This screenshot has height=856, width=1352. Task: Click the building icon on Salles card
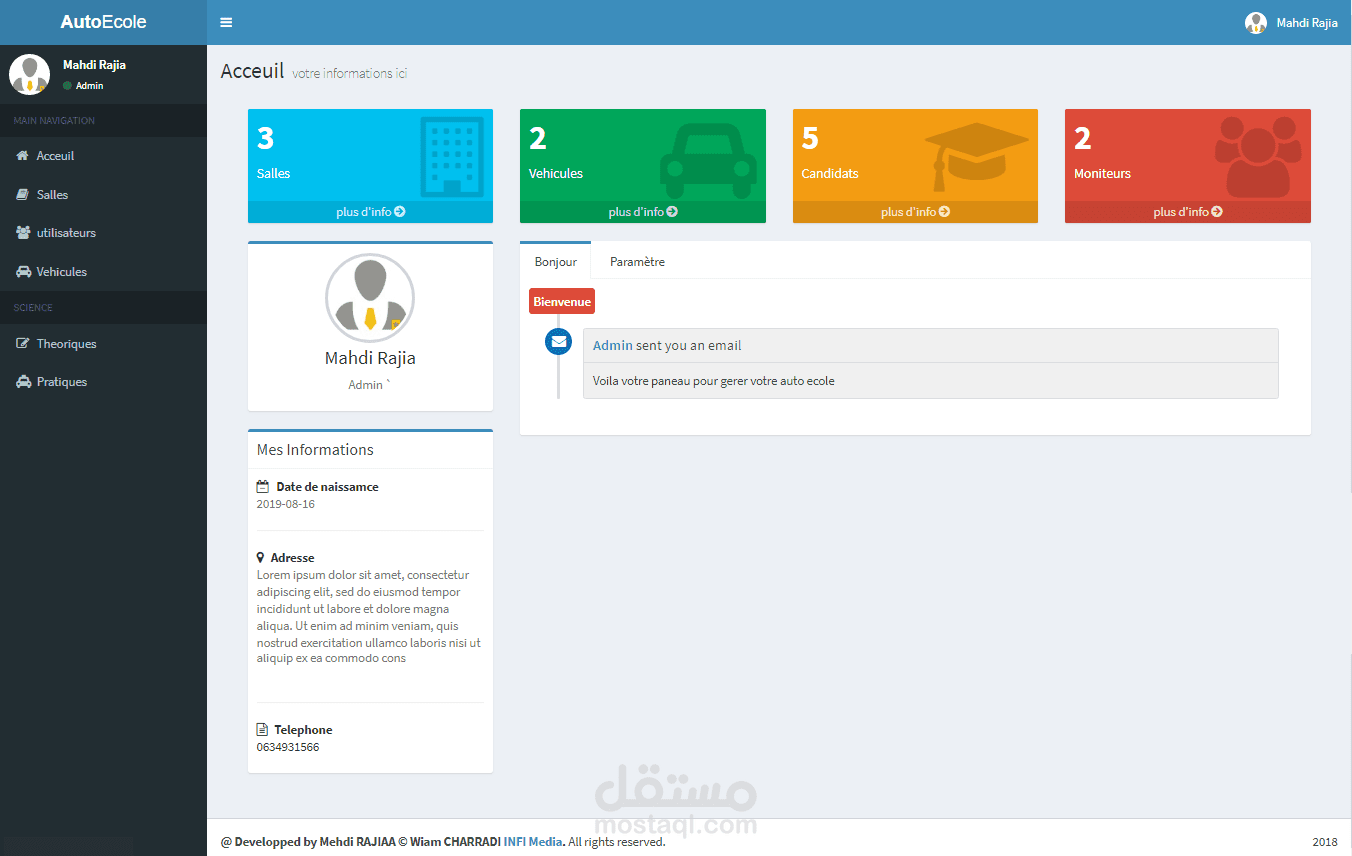coord(452,155)
